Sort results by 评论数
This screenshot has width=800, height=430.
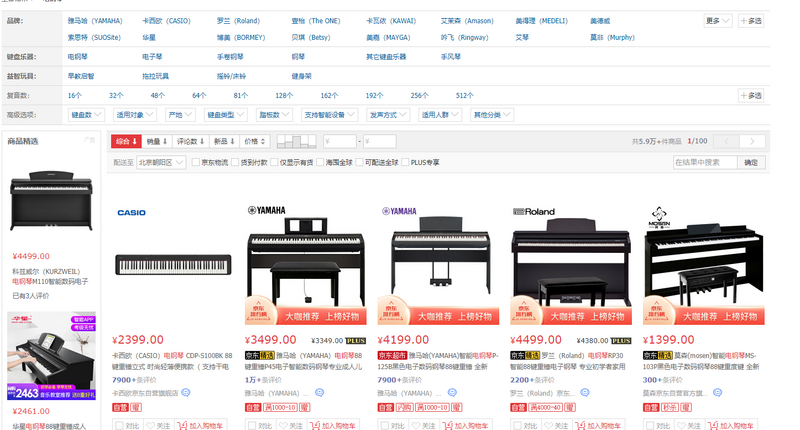tap(191, 141)
